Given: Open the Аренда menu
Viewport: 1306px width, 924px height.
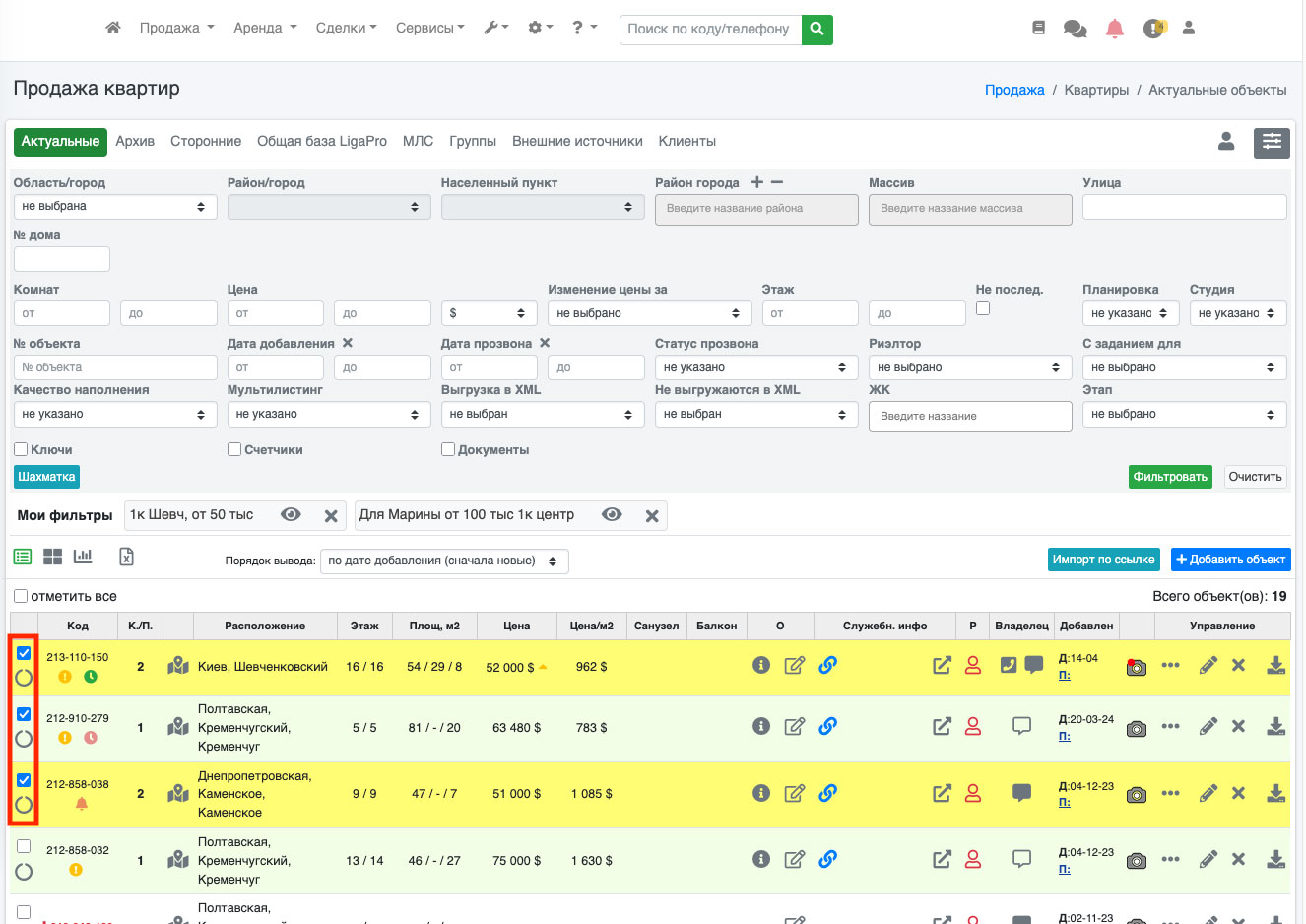Looking at the screenshot, I should (264, 28).
